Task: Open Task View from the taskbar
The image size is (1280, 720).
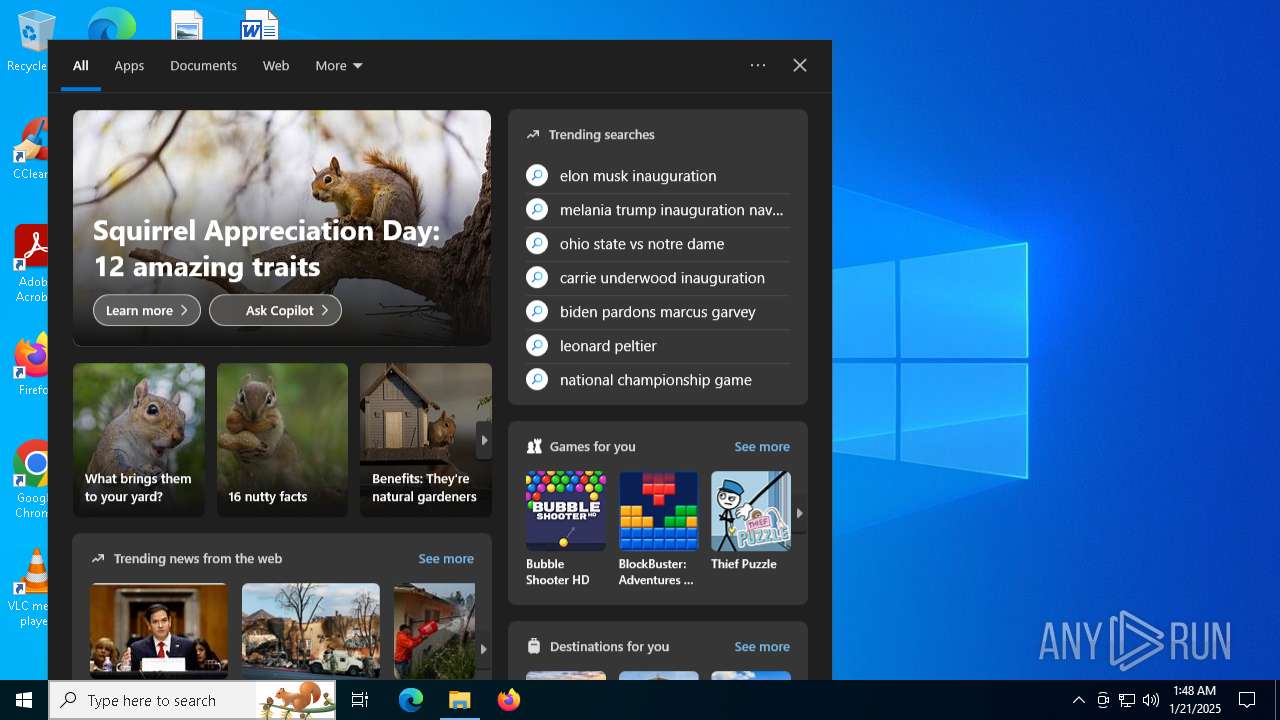Action: [360, 700]
